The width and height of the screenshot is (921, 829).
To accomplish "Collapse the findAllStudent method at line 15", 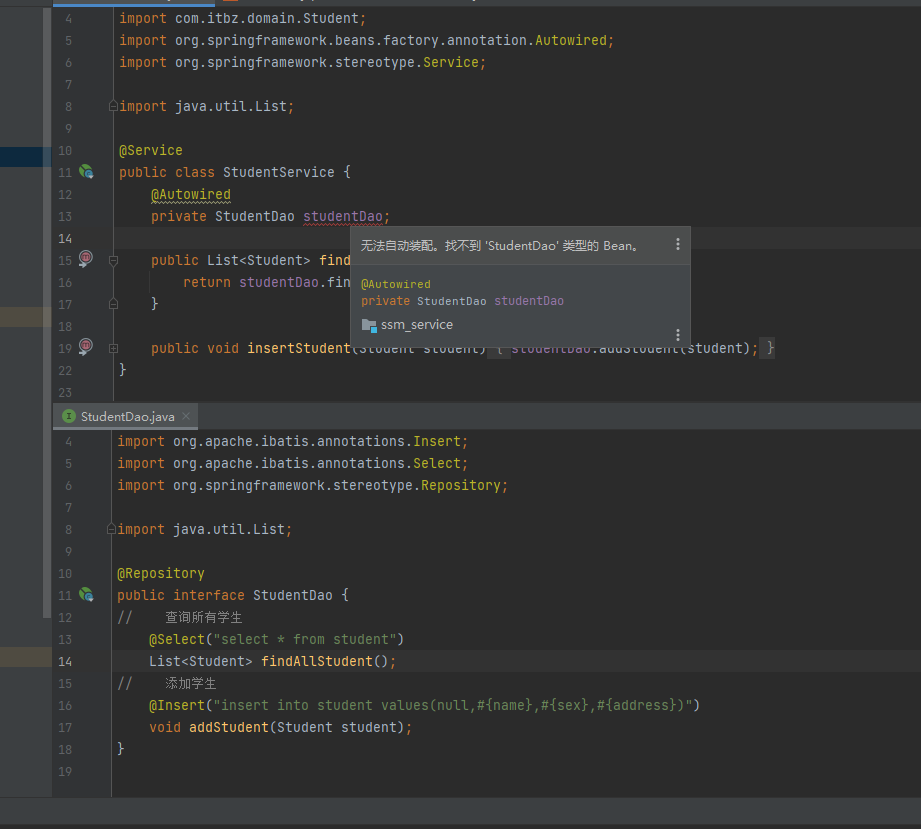I will (x=113, y=260).
